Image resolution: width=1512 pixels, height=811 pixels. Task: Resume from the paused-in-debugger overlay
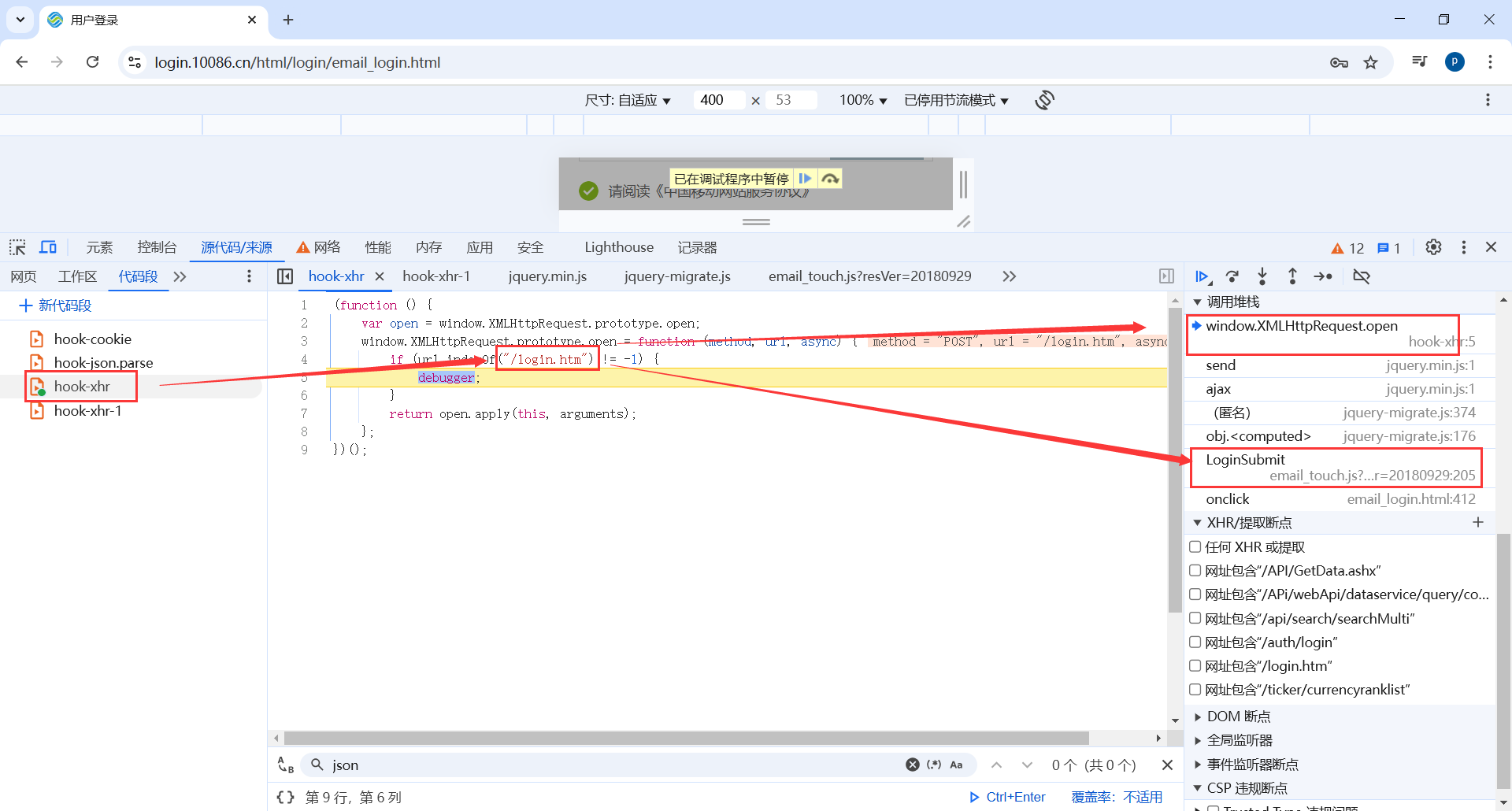pos(805,179)
